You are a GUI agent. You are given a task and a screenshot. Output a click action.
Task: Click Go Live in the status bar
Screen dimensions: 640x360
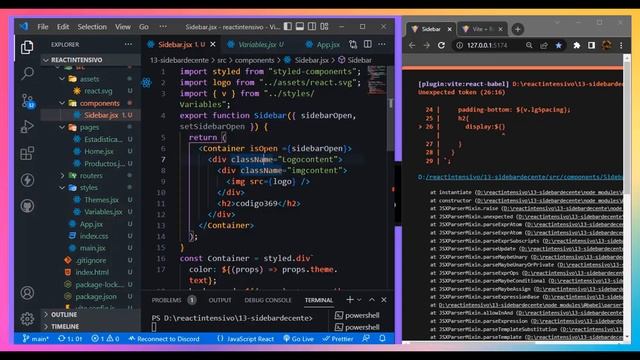pyautogui.click(x=298, y=338)
